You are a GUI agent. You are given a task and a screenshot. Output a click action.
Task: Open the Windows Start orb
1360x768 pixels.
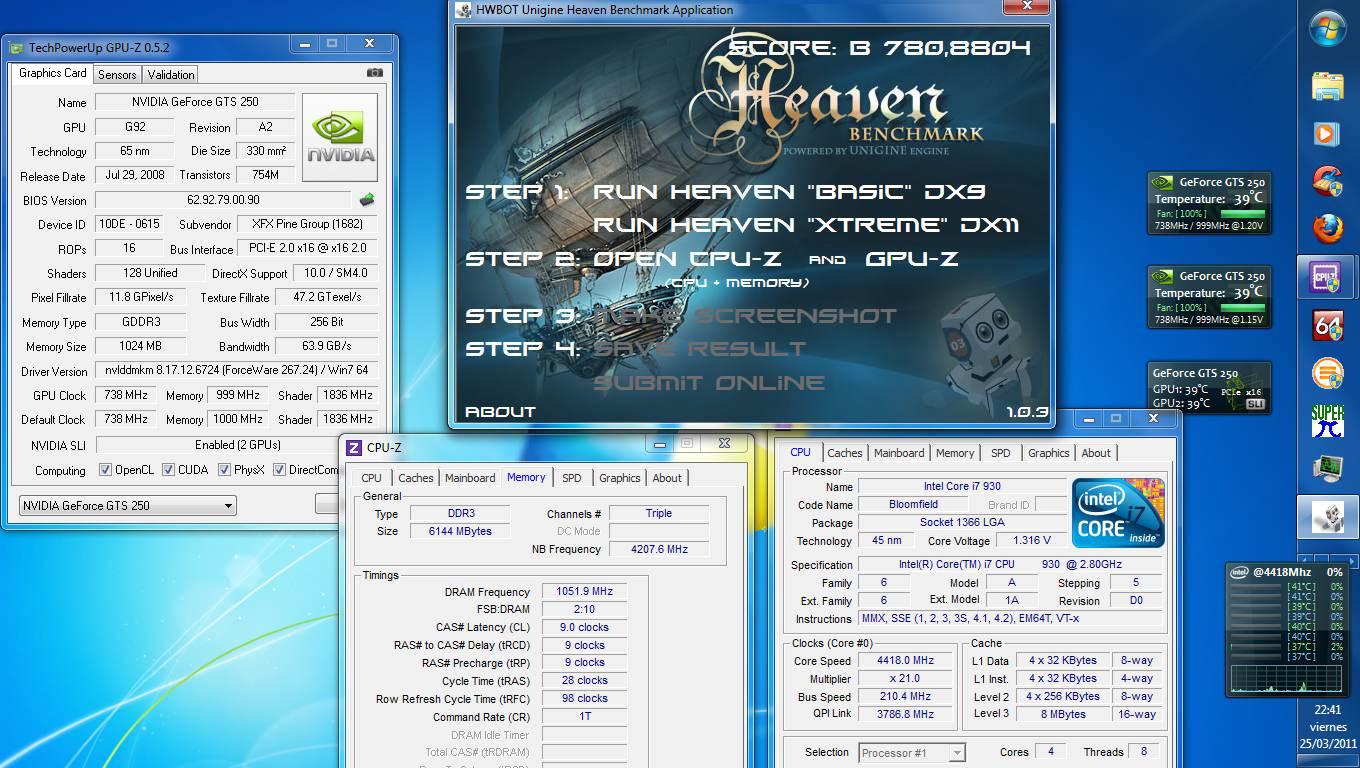click(x=1328, y=27)
